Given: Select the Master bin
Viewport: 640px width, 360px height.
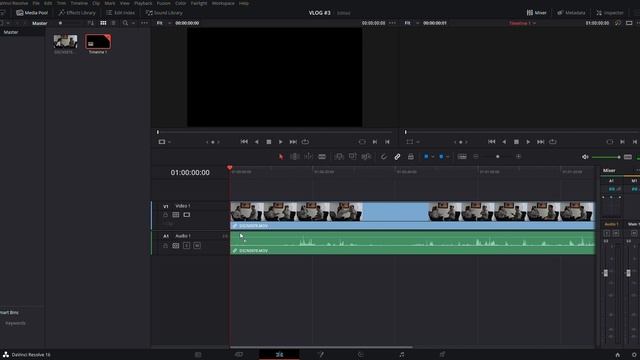Looking at the screenshot, I should click(x=11, y=32).
